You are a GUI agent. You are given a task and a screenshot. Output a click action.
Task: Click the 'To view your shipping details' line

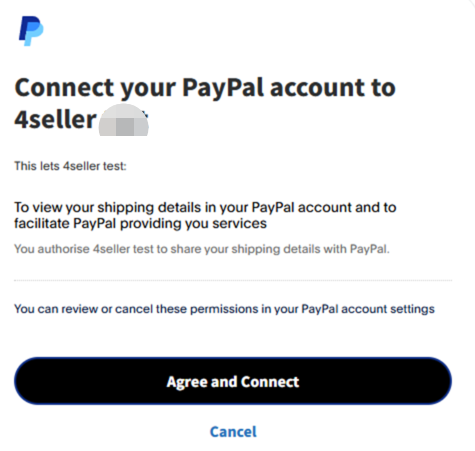click(x=205, y=207)
